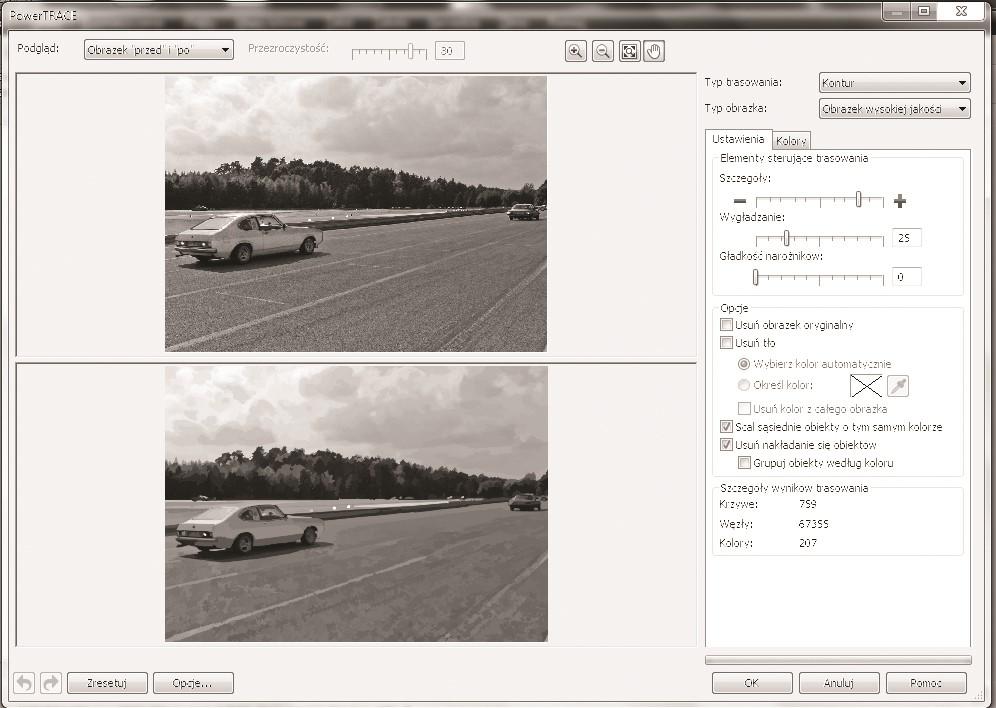Click the redo arrow icon
The image size is (996, 708).
(51, 683)
